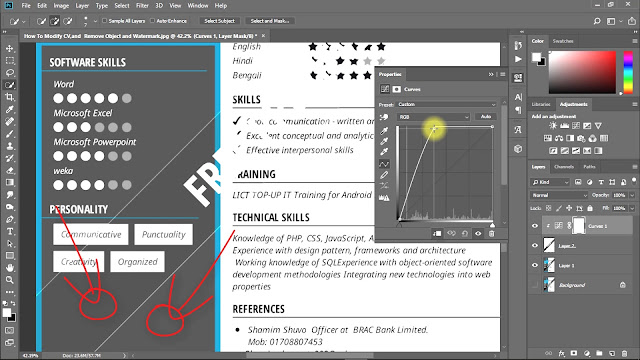Open the Image menu
The width and height of the screenshot is (640, 360).
(61, 6)
